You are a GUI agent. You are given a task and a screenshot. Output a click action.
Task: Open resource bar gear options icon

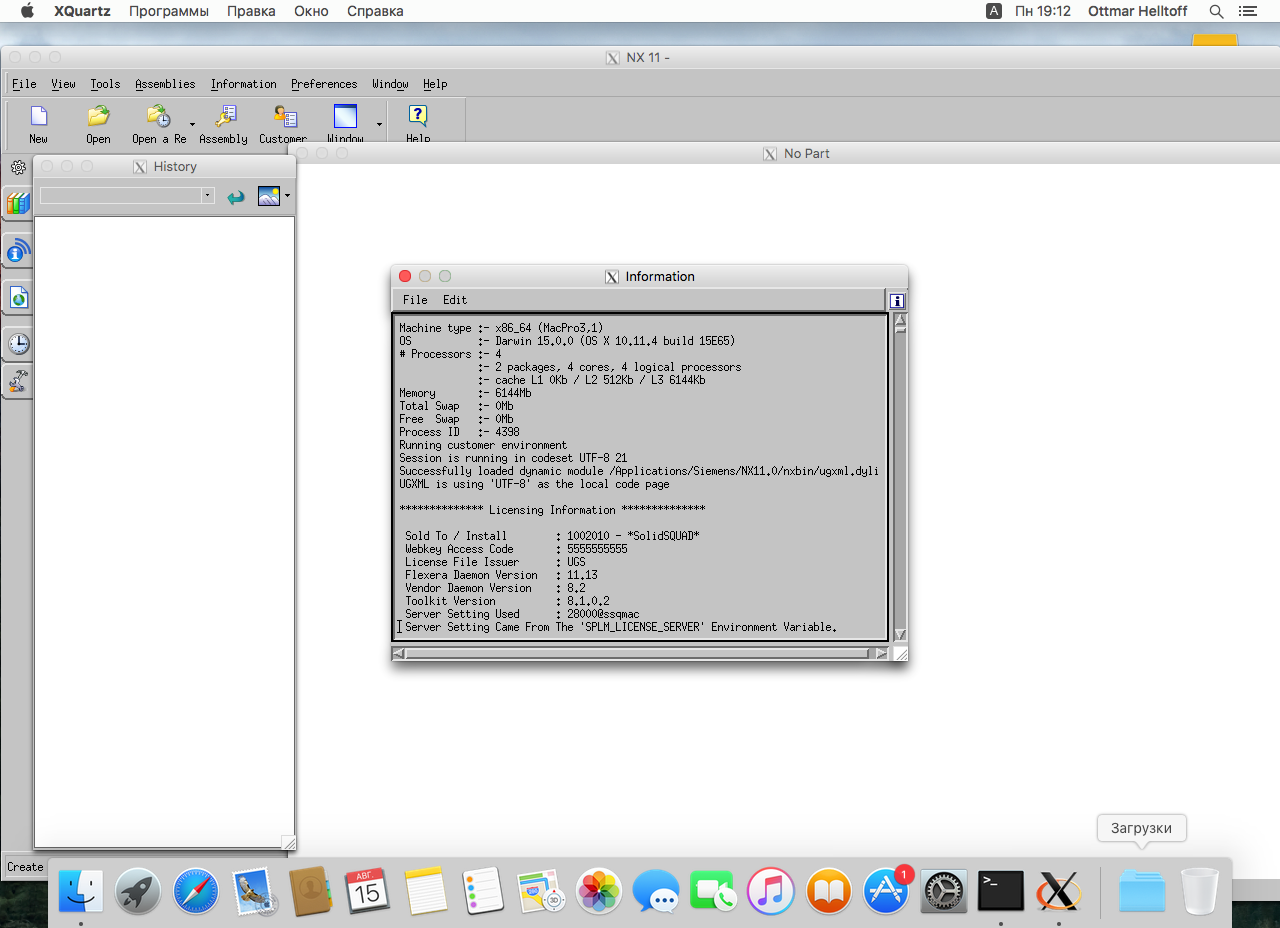tap(17, 167)
